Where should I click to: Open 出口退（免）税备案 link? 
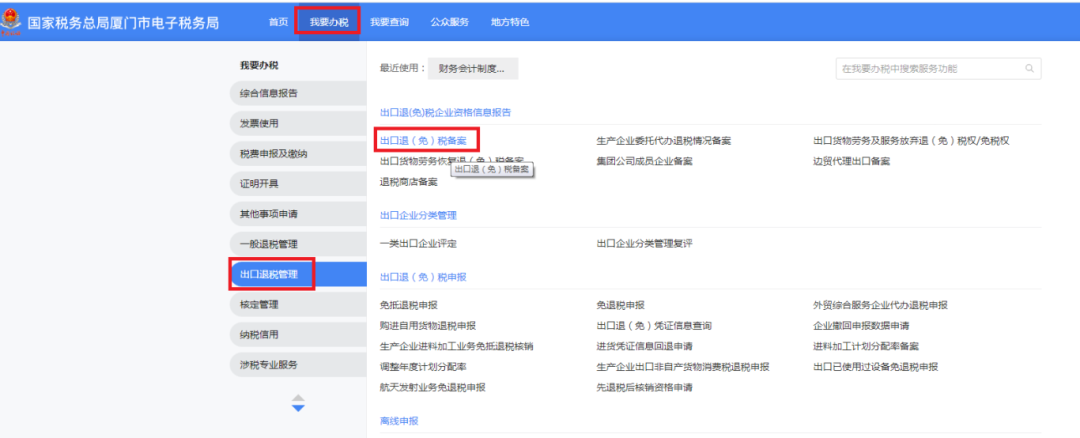coord(423,140)
